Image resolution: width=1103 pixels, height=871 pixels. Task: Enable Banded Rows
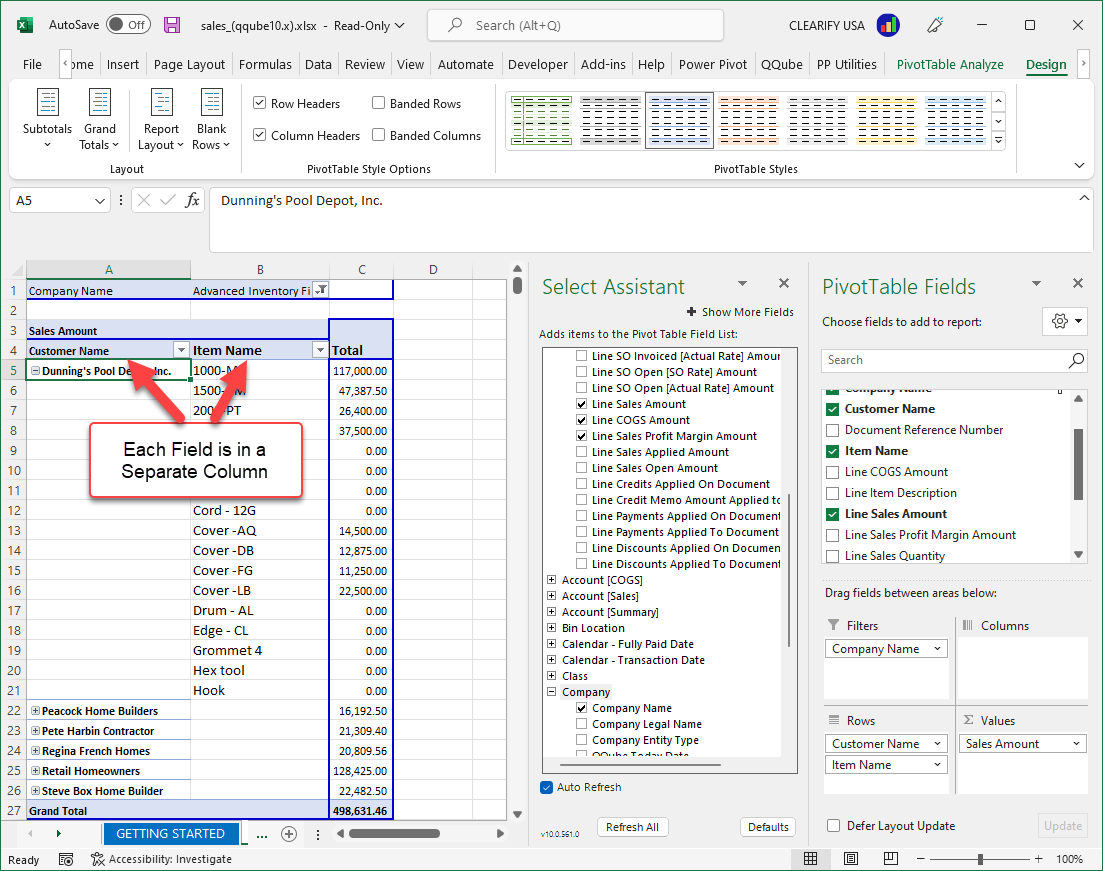[378, 103]
